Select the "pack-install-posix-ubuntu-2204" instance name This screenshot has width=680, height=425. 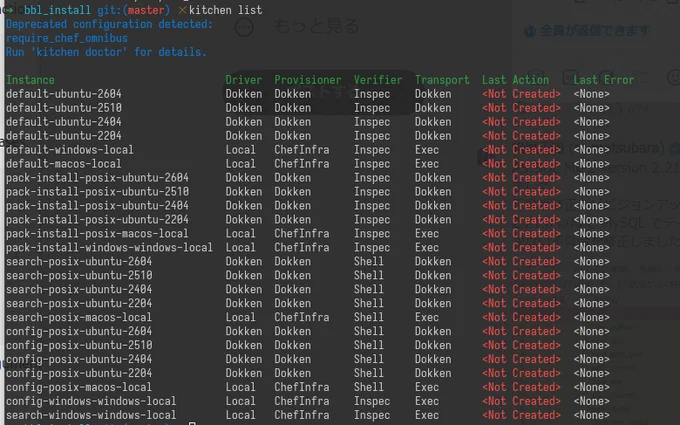click(x=97, y=219)
